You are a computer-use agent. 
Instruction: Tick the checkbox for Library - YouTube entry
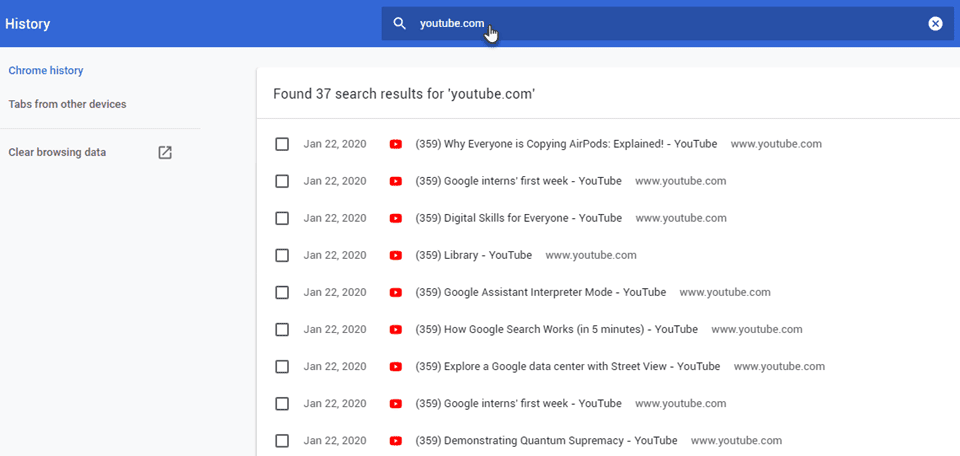coord(282,255)
